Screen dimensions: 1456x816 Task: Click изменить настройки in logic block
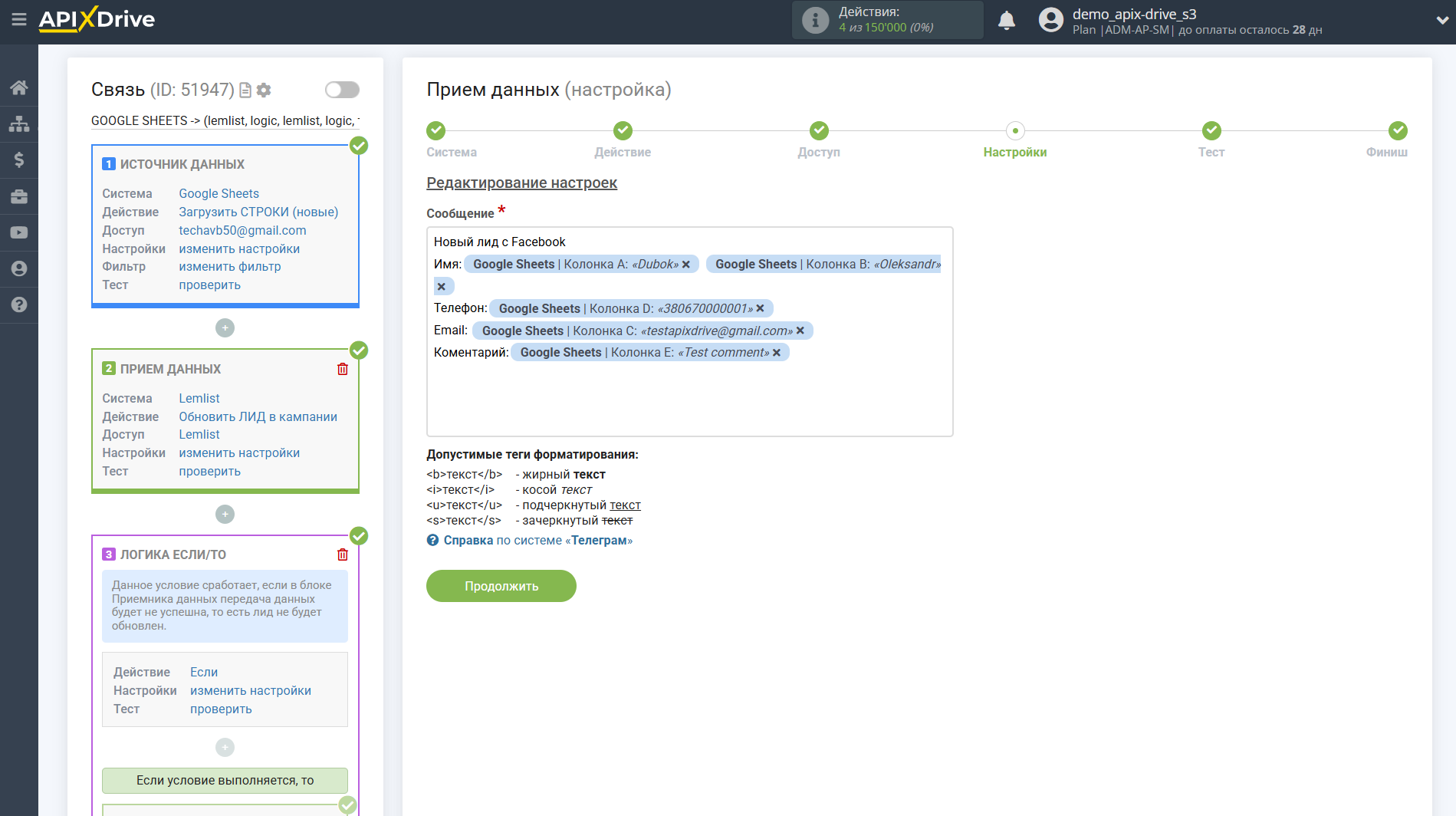(x=251, y=691)
